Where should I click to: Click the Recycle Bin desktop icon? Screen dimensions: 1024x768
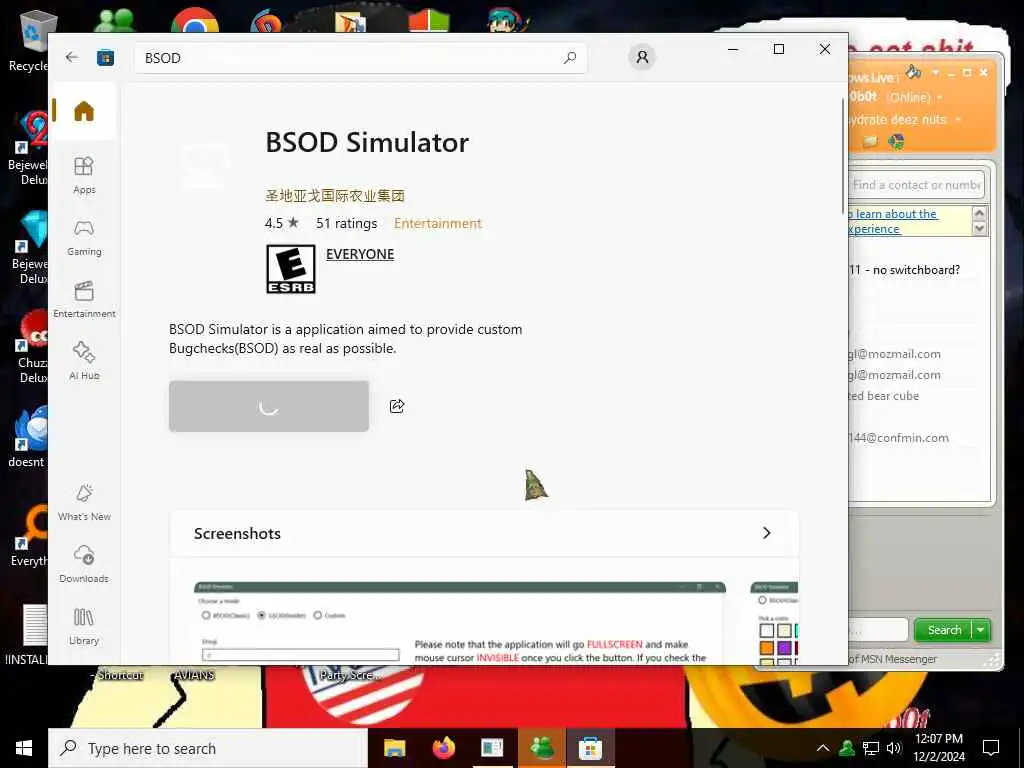pos(29,40)
